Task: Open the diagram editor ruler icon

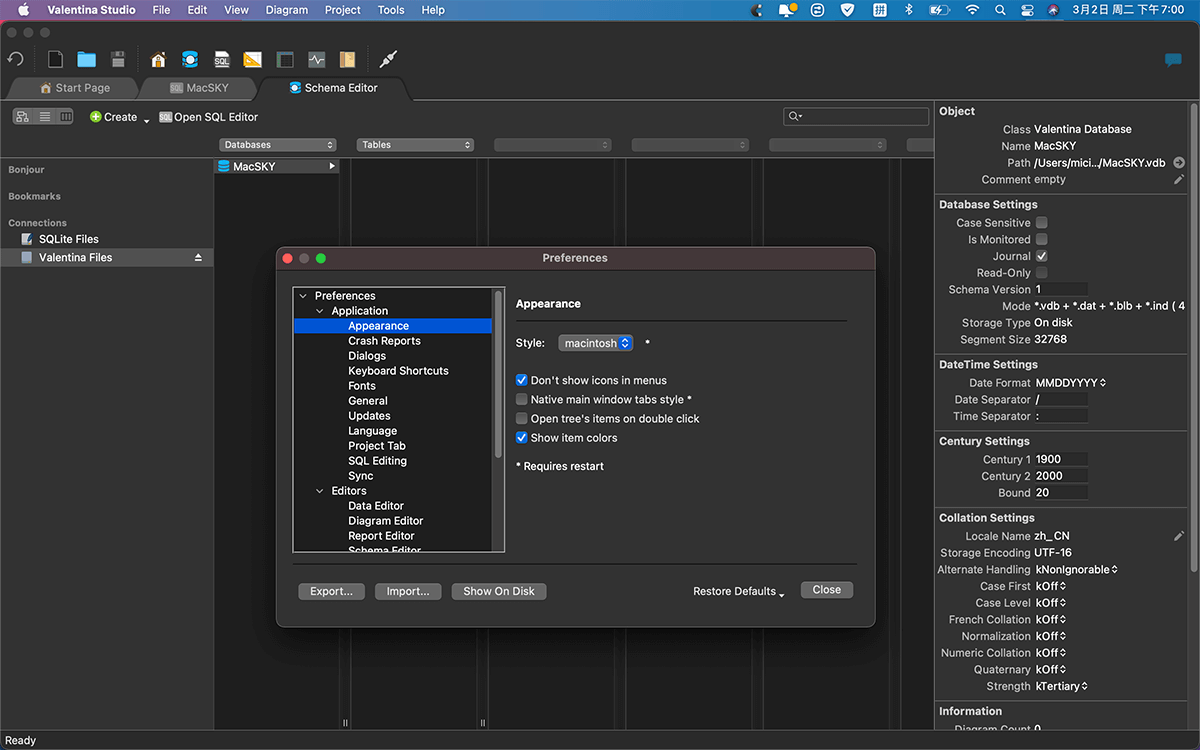Action: 253,59
